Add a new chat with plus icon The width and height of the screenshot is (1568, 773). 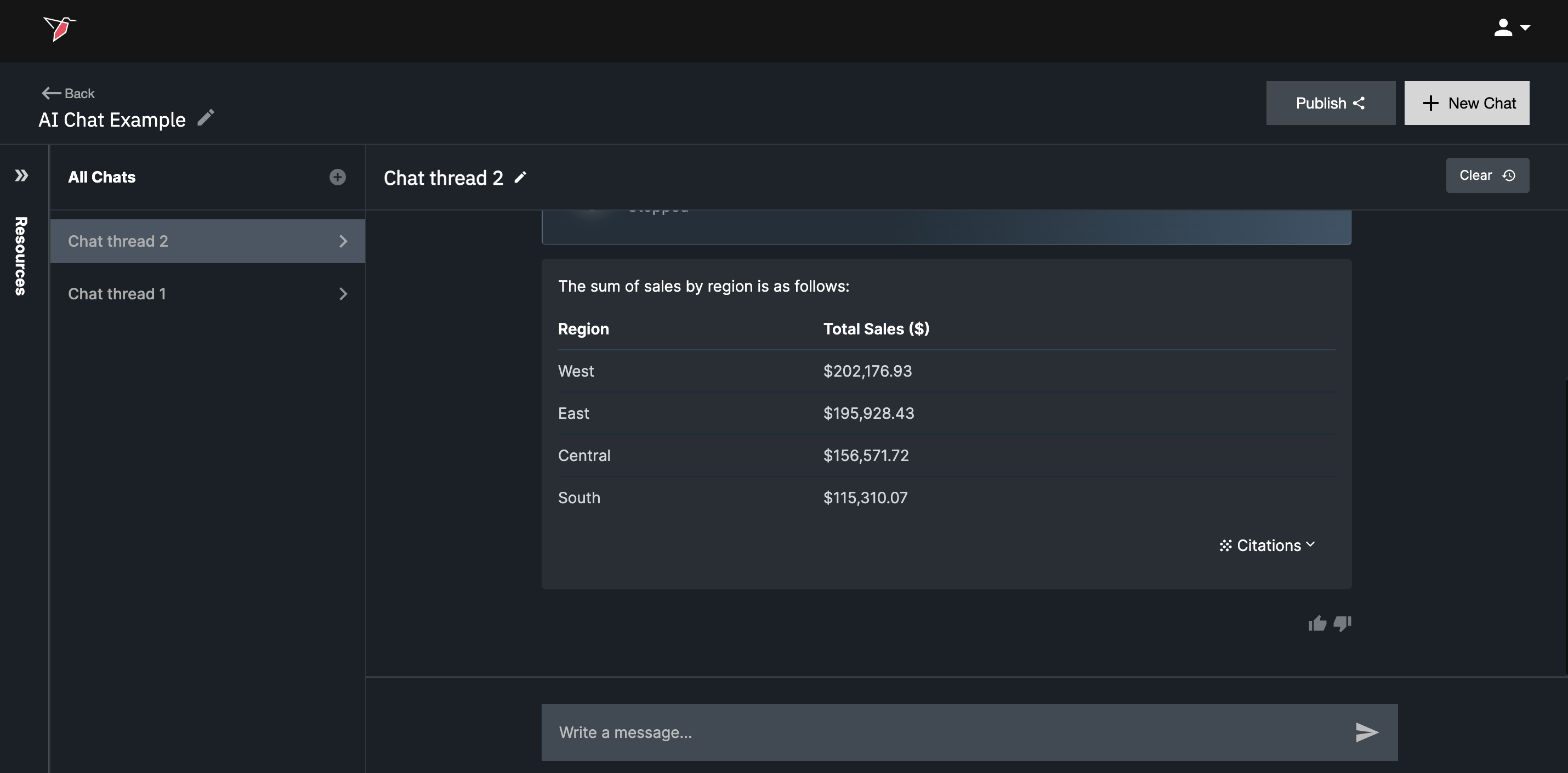pyautogui.click(x=337, y=177)
